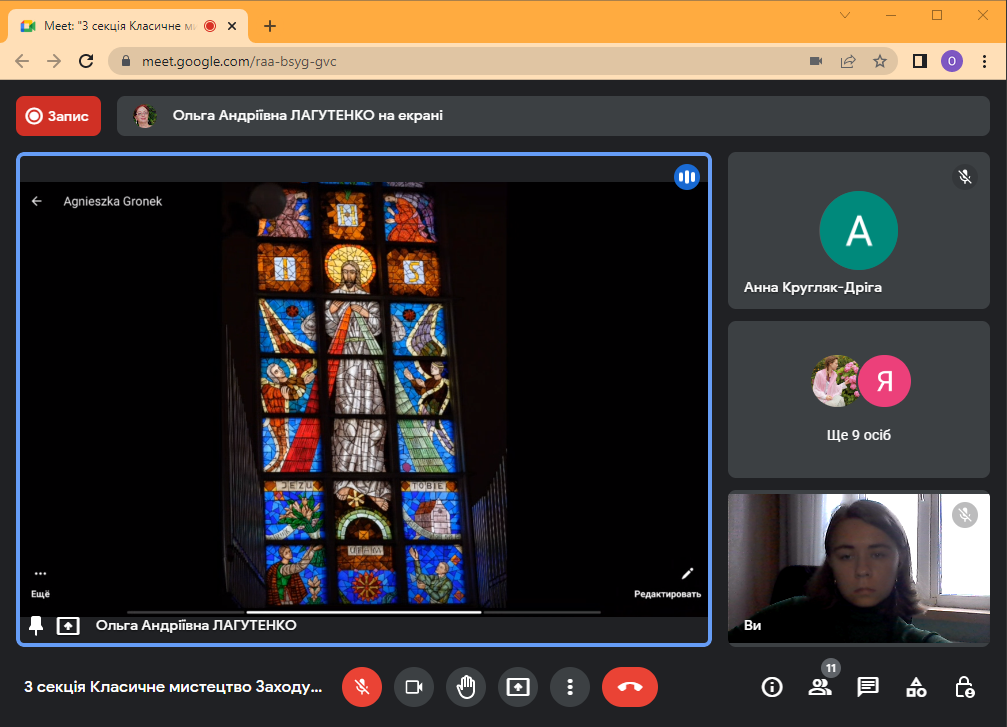Screen dimensions: 1007x727
Task: Start presenting with share screen button
Action: 518,687
